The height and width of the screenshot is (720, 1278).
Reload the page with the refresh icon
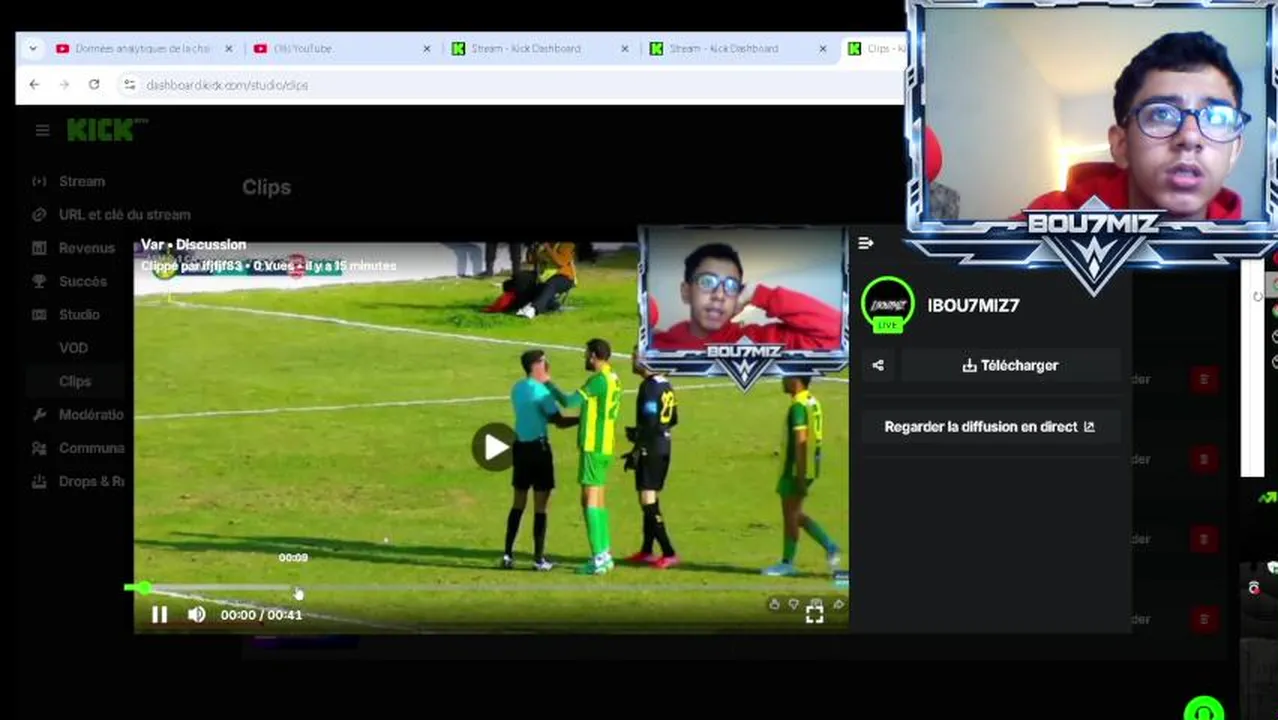pyautogui.click(x=94, y=85)
